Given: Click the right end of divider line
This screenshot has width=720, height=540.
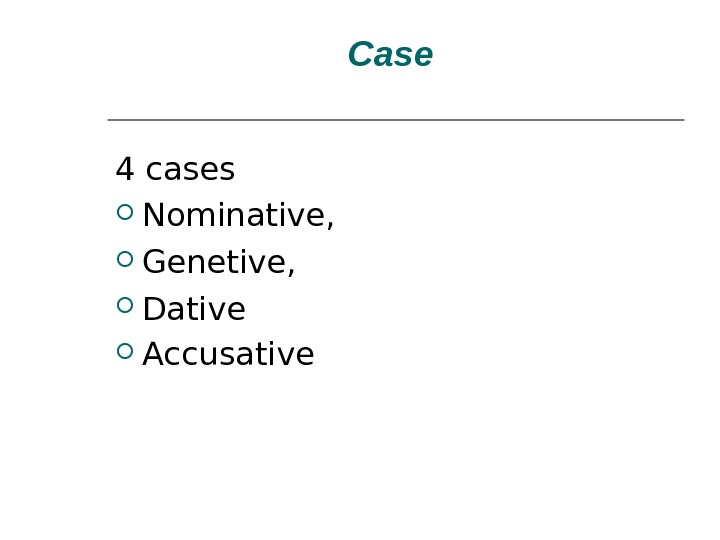Looking at the screenshot, I should click(x=680, y=120).
